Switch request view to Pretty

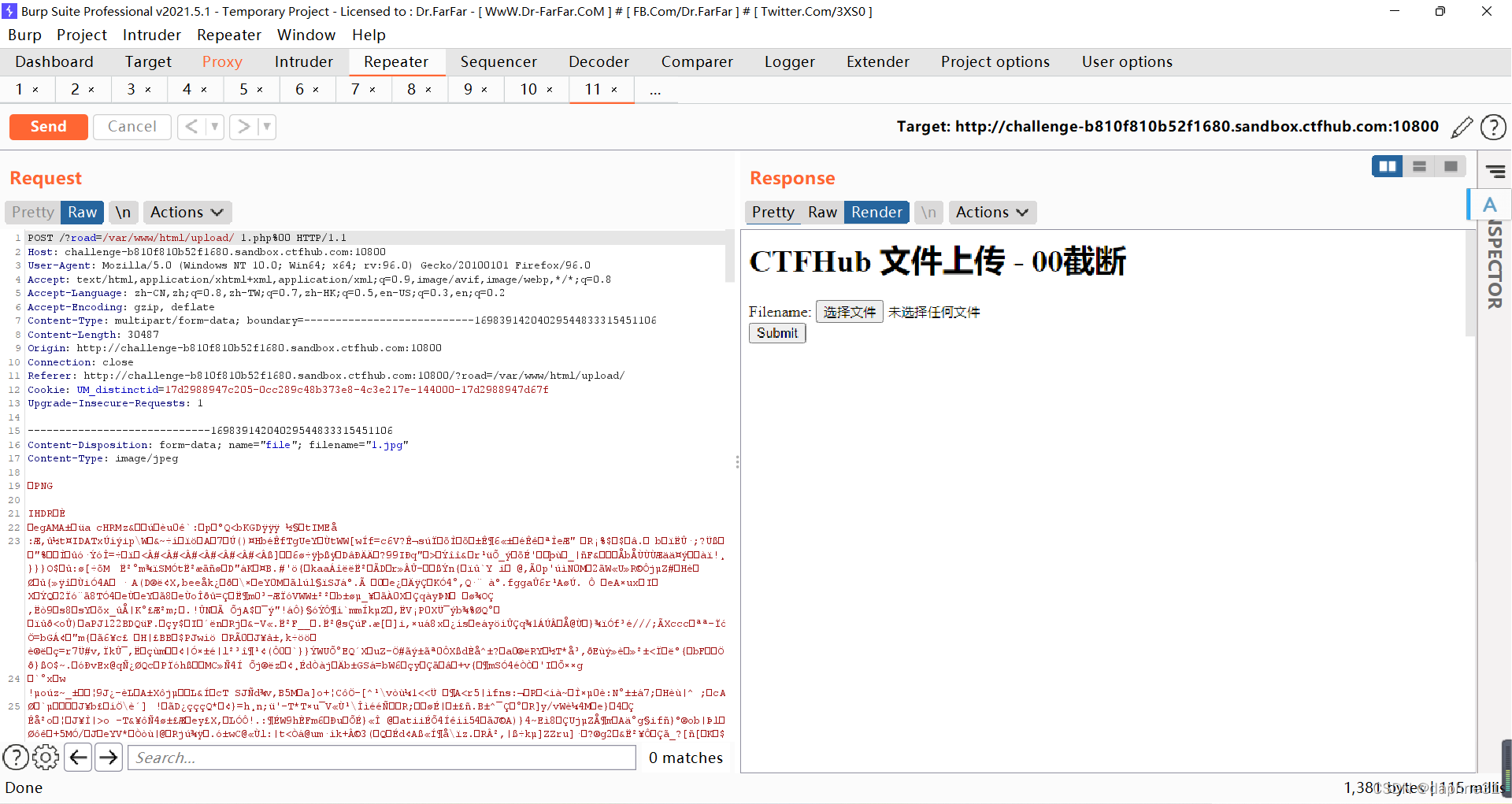[33, 213]
